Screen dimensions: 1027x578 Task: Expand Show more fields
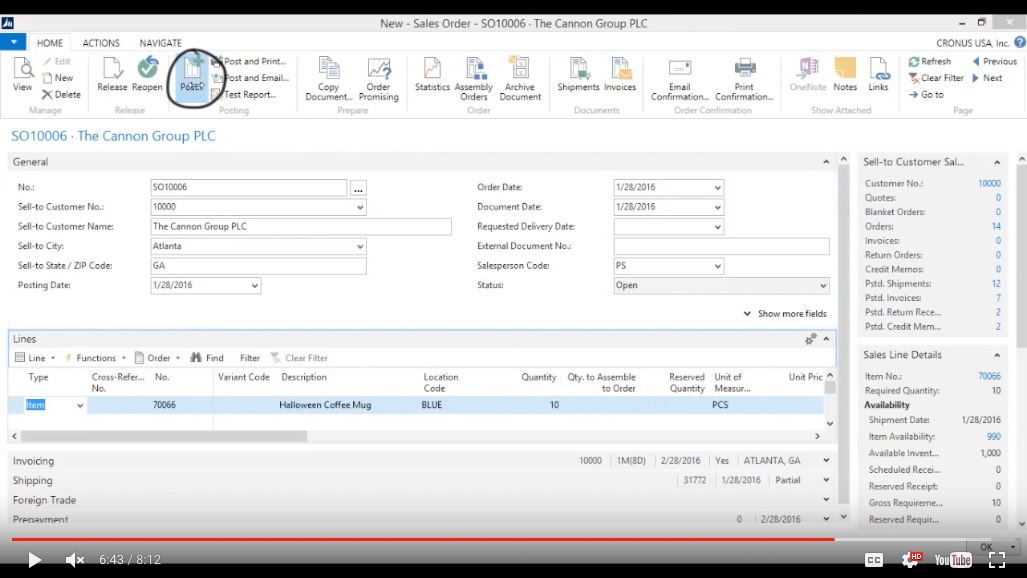(x=785, y=314)
